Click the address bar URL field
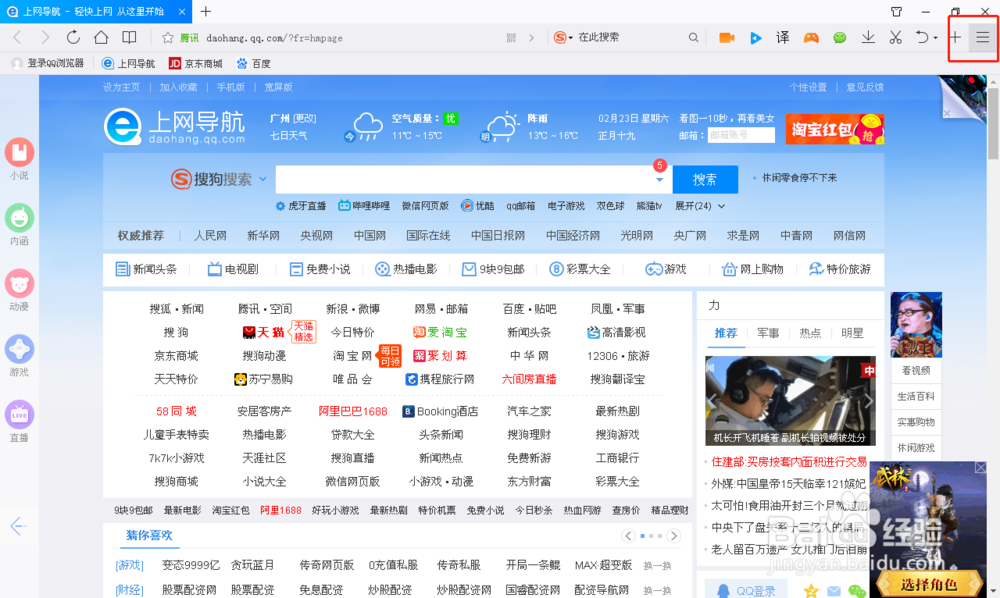1000x598 pixels. (353, 38)
